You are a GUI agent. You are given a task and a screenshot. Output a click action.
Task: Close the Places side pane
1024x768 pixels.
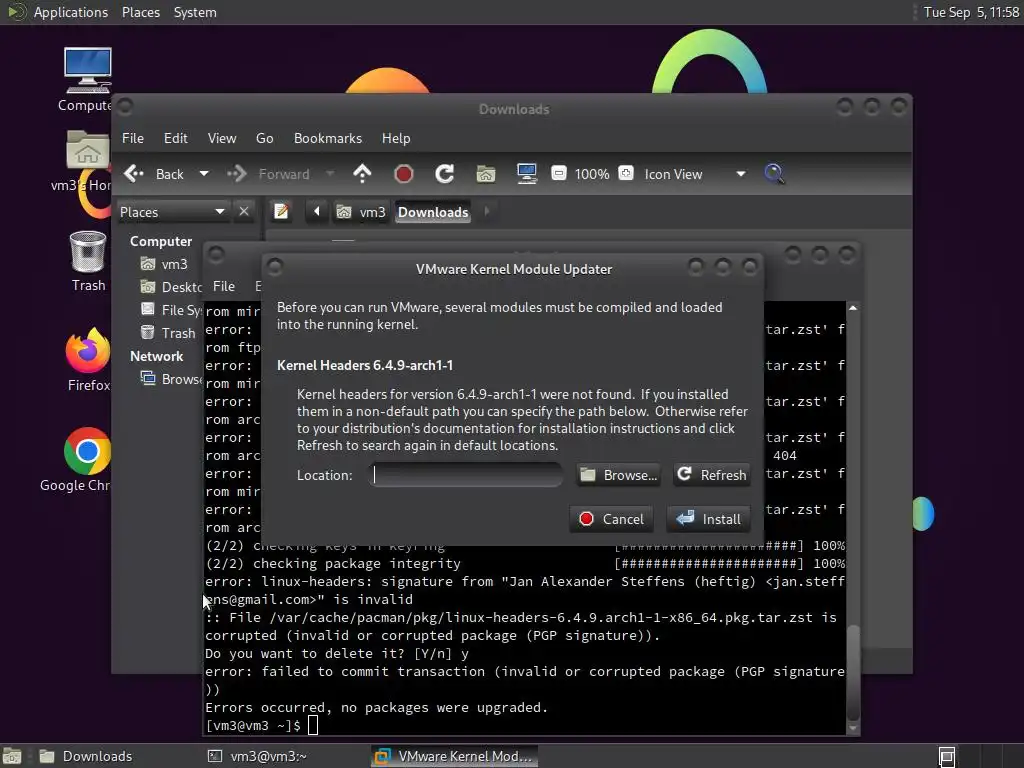(x=244, y=212)
